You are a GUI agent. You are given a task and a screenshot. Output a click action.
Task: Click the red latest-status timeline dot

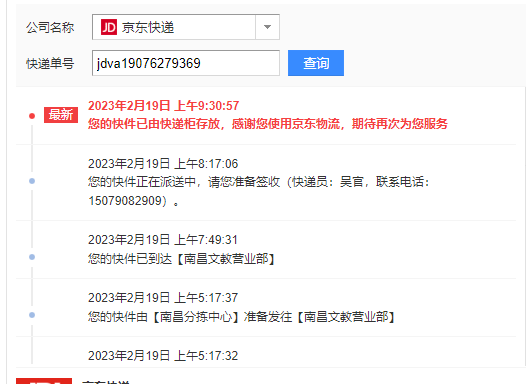[32, 116]
